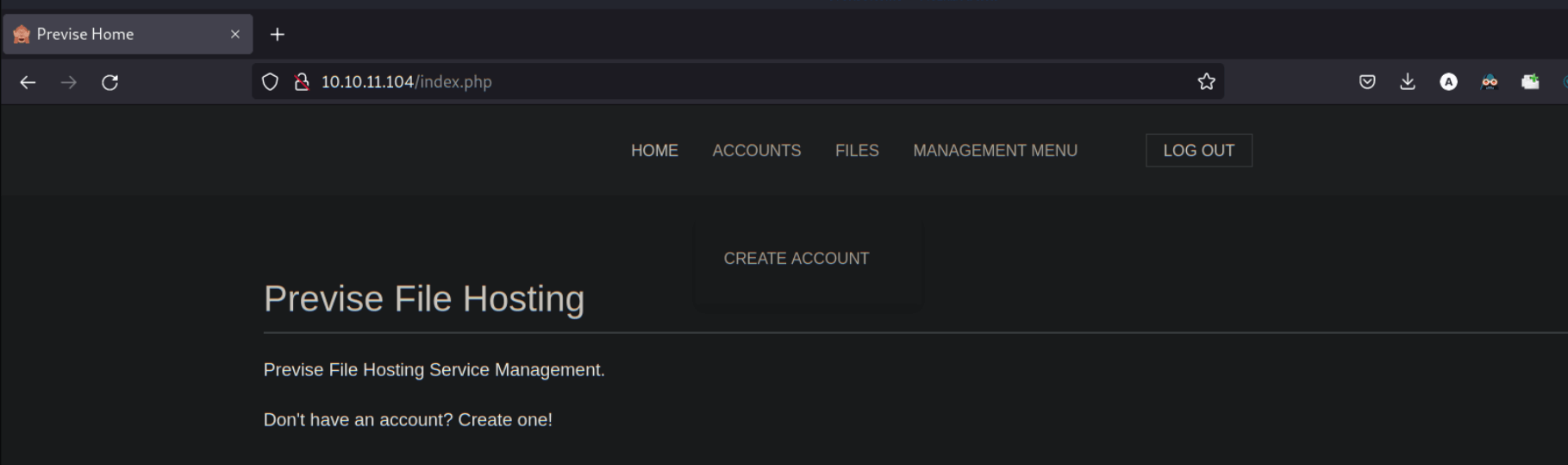Open tracking protection shield icon
The image size is (1568, 465).
[270, 82]
